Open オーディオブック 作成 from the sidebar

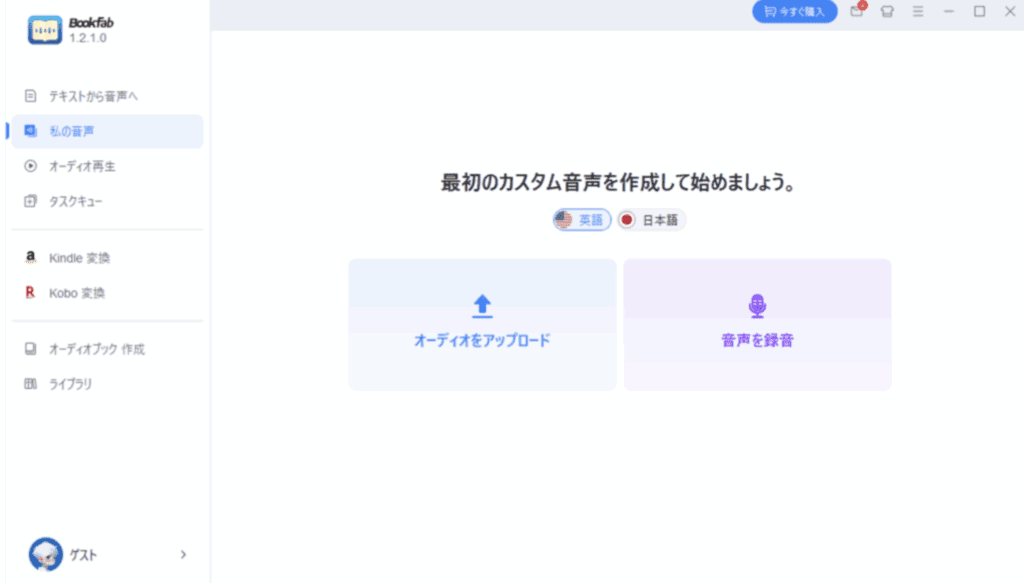pos(96,349)
